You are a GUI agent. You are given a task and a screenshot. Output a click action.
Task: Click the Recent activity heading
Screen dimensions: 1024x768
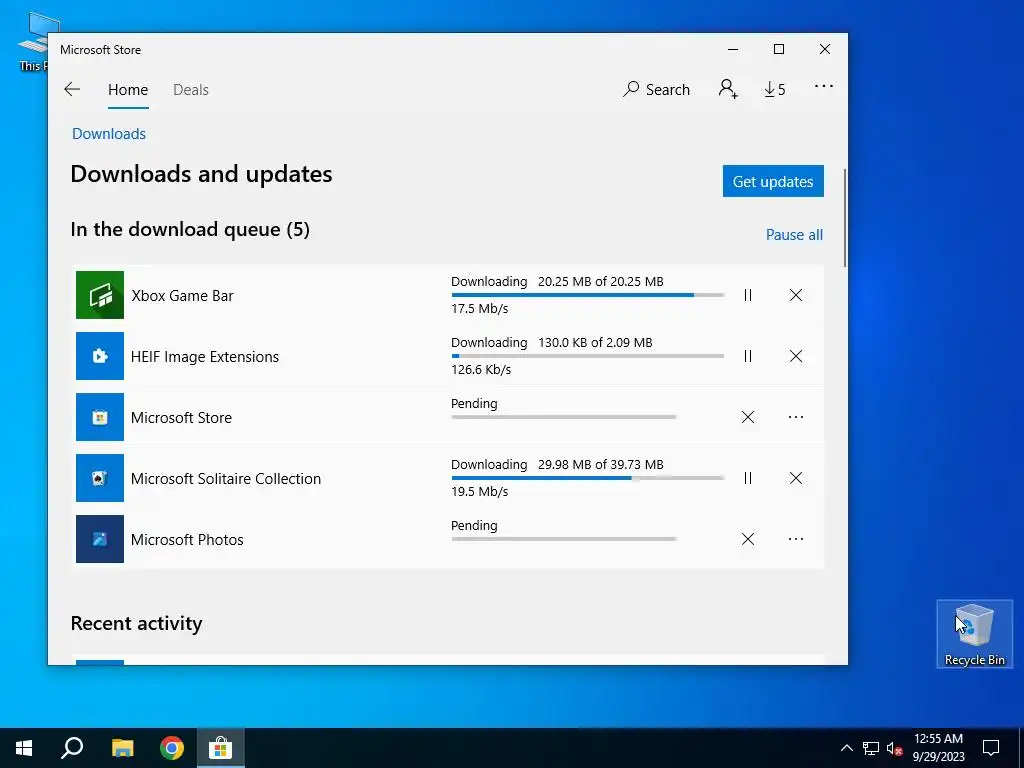[x=136, y=623]
